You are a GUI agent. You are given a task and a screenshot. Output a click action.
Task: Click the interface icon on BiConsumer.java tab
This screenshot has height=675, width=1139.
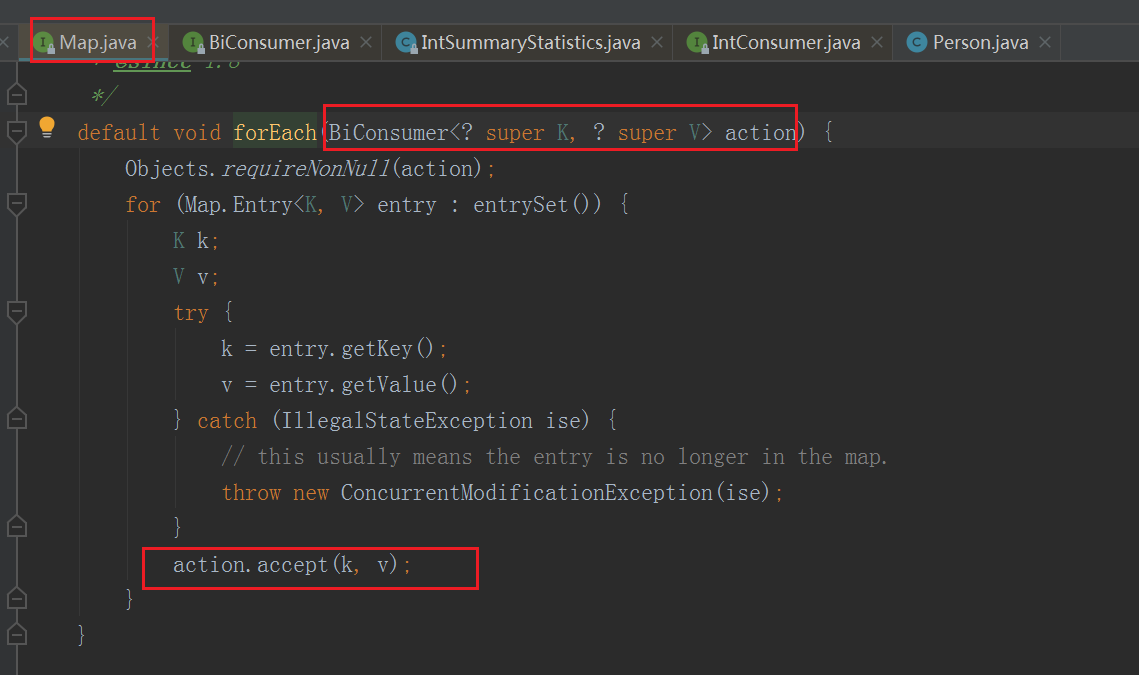click(193, 42)
